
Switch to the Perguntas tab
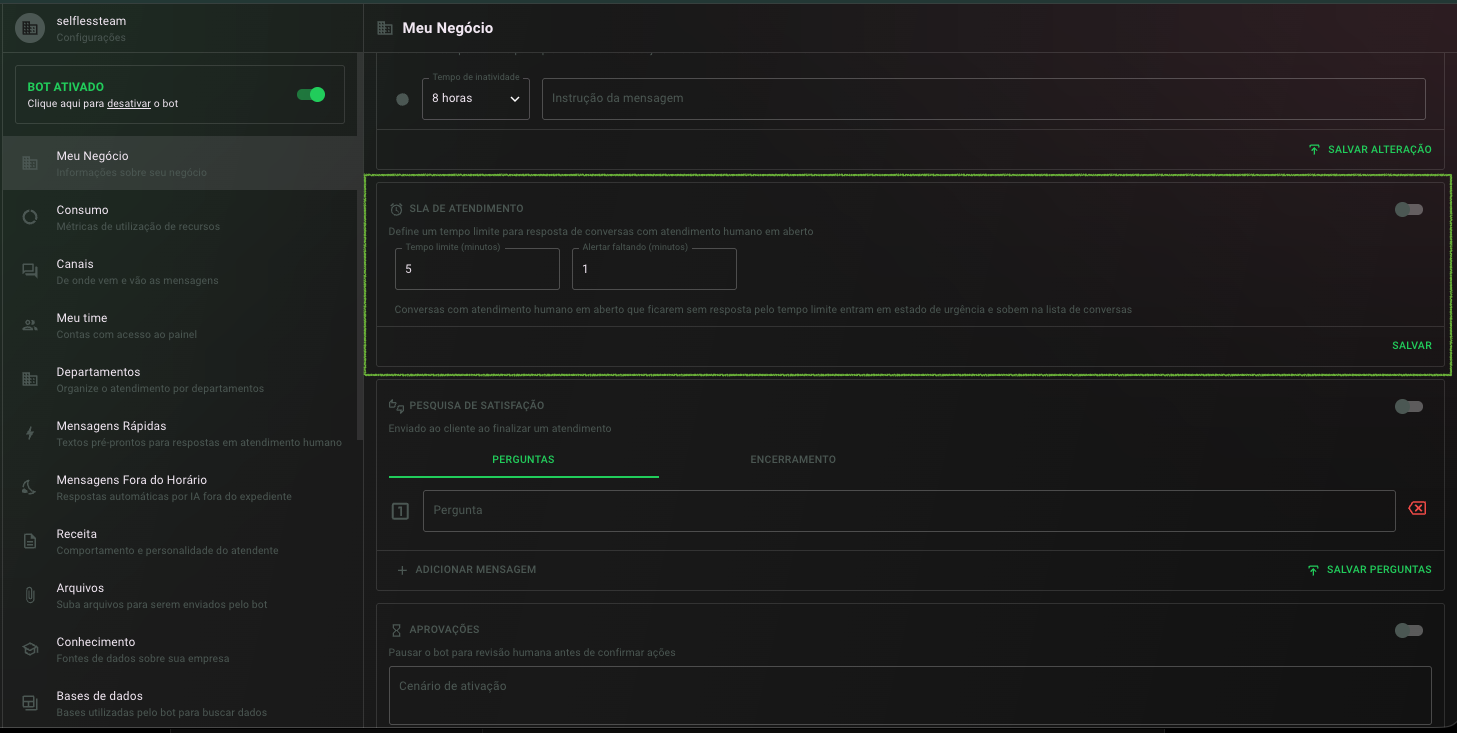coord(523,460)
